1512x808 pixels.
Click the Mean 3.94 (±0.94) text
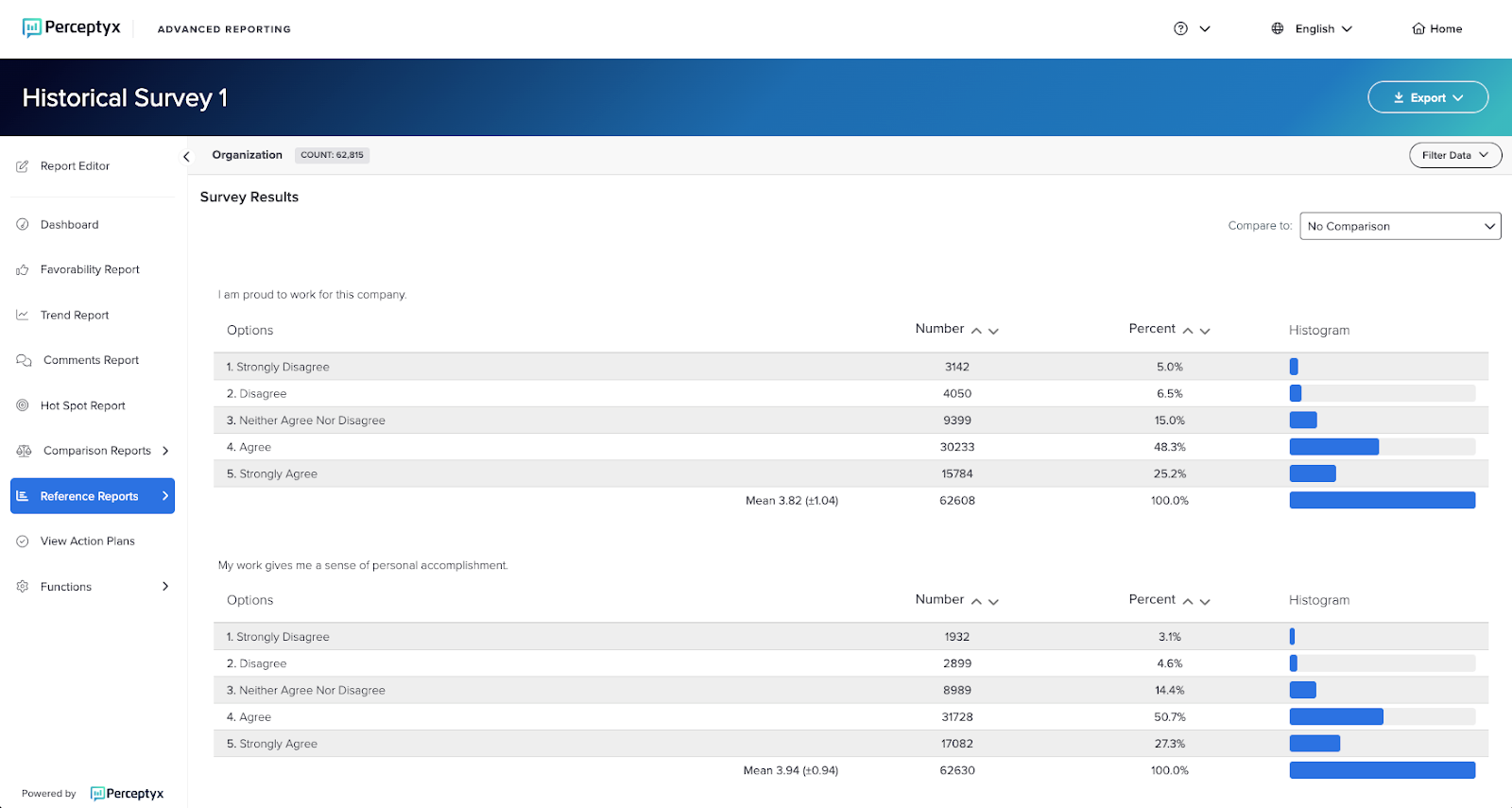791,771
